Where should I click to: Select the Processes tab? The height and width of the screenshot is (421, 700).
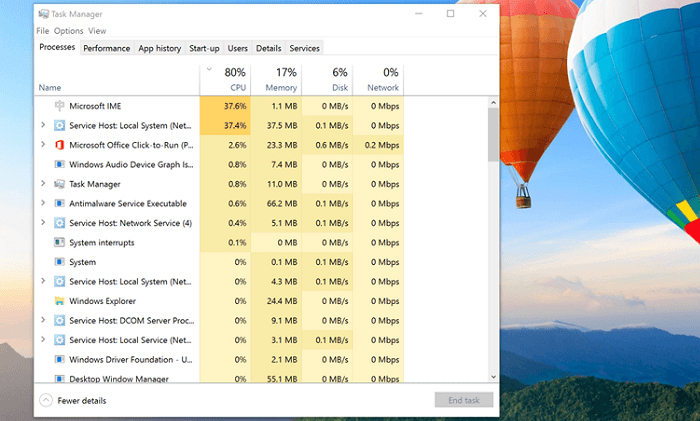pos(57,47)
